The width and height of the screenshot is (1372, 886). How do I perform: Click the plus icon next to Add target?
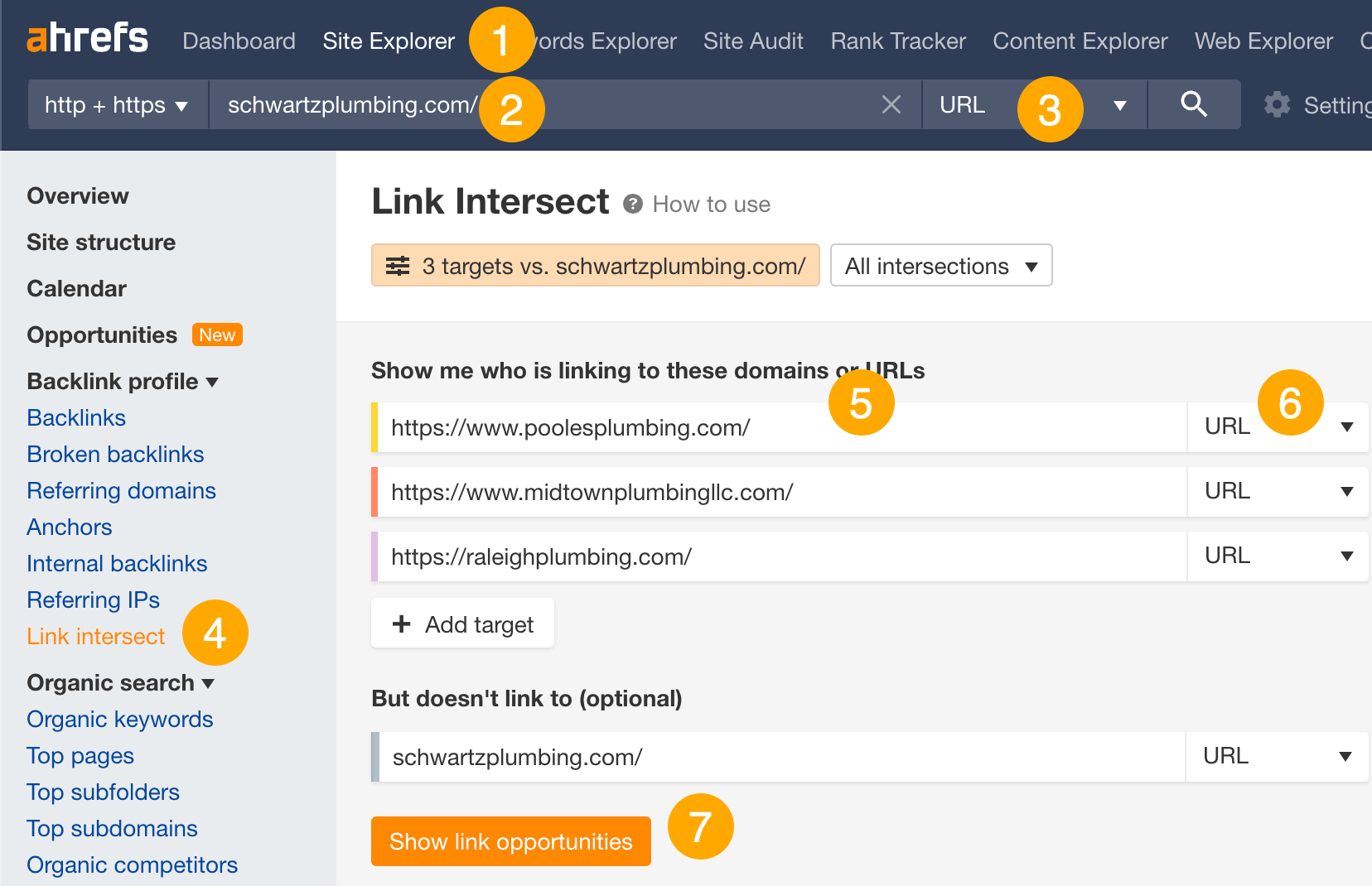(402, 624)
